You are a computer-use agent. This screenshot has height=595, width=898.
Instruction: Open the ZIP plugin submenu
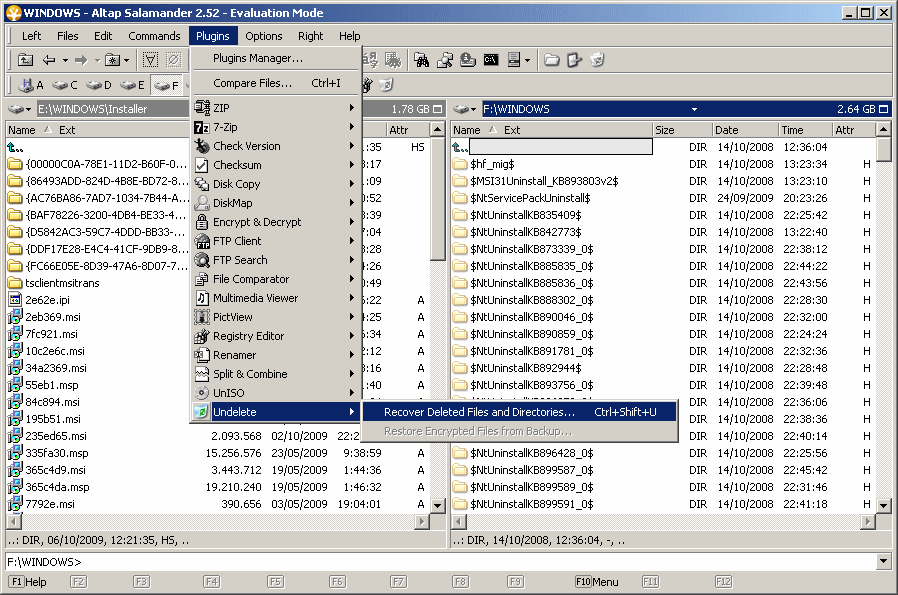pos(275,108)
